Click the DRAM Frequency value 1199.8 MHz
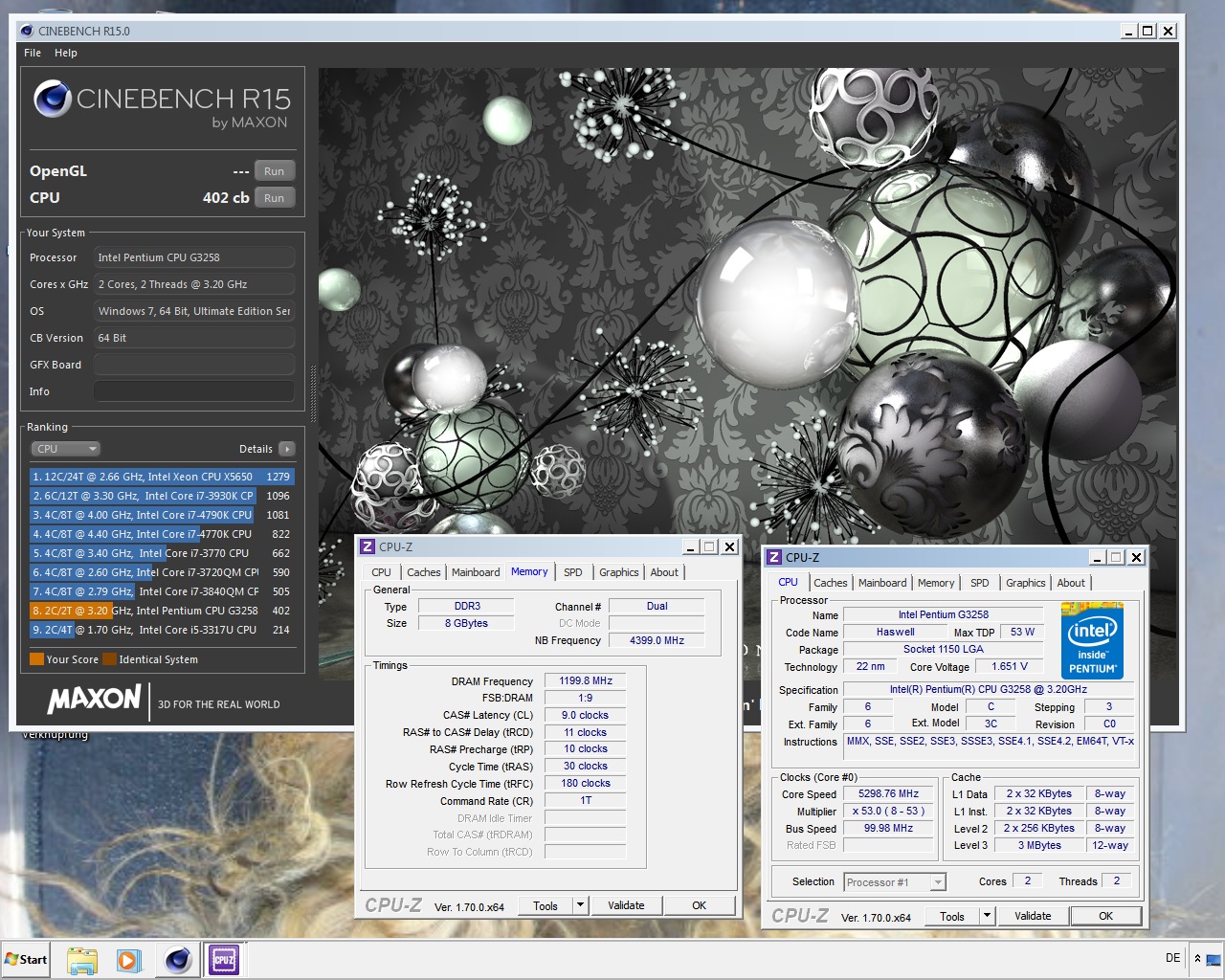The image size is (1225, 980). (x=586, y=680)
